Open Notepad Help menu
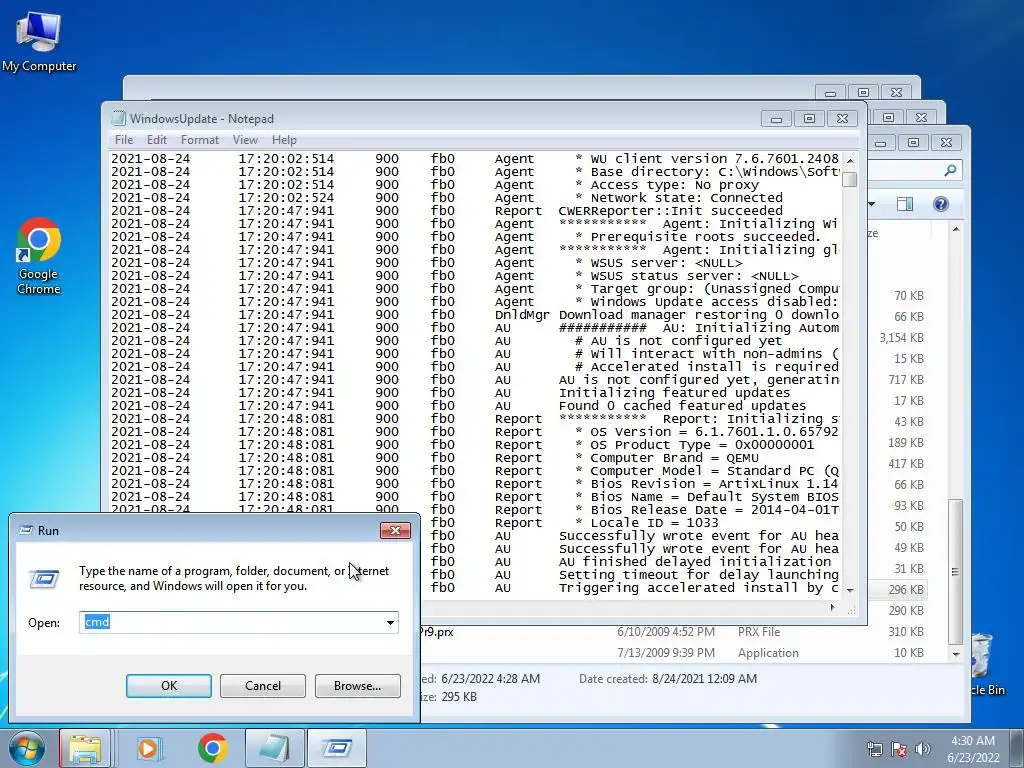1024x768 pixels. point(284,140)
